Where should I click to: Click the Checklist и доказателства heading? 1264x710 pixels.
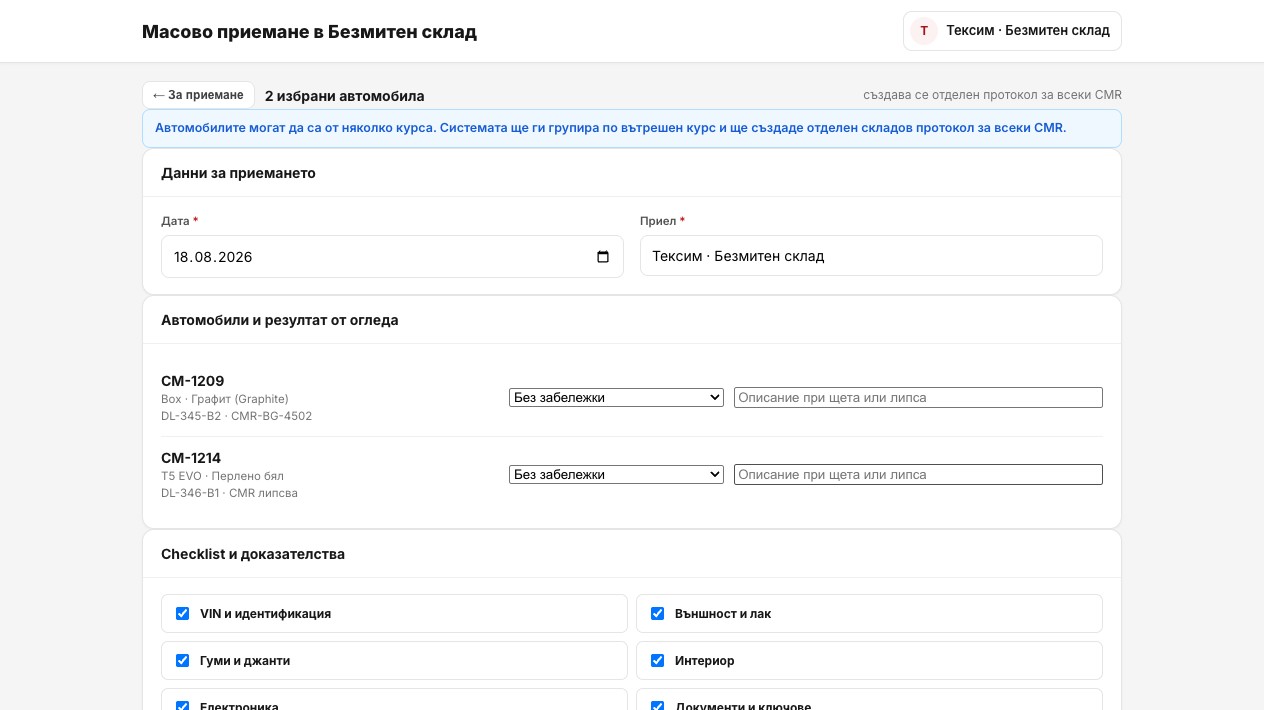(x=253, y=554)
